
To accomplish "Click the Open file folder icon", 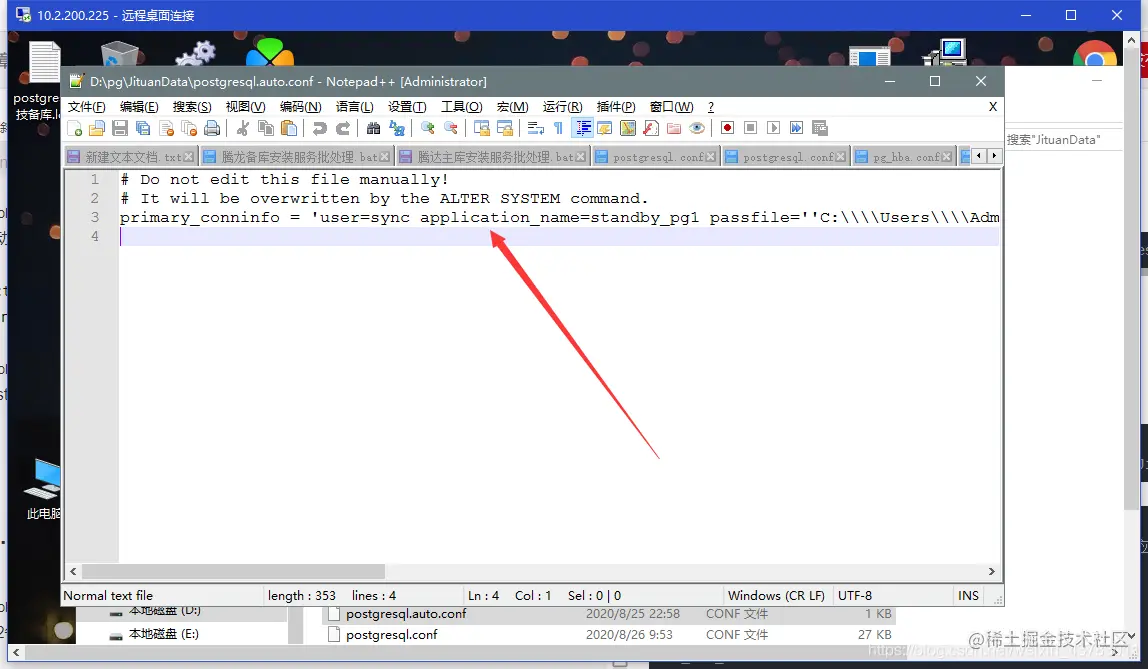I will coord(97,129).
